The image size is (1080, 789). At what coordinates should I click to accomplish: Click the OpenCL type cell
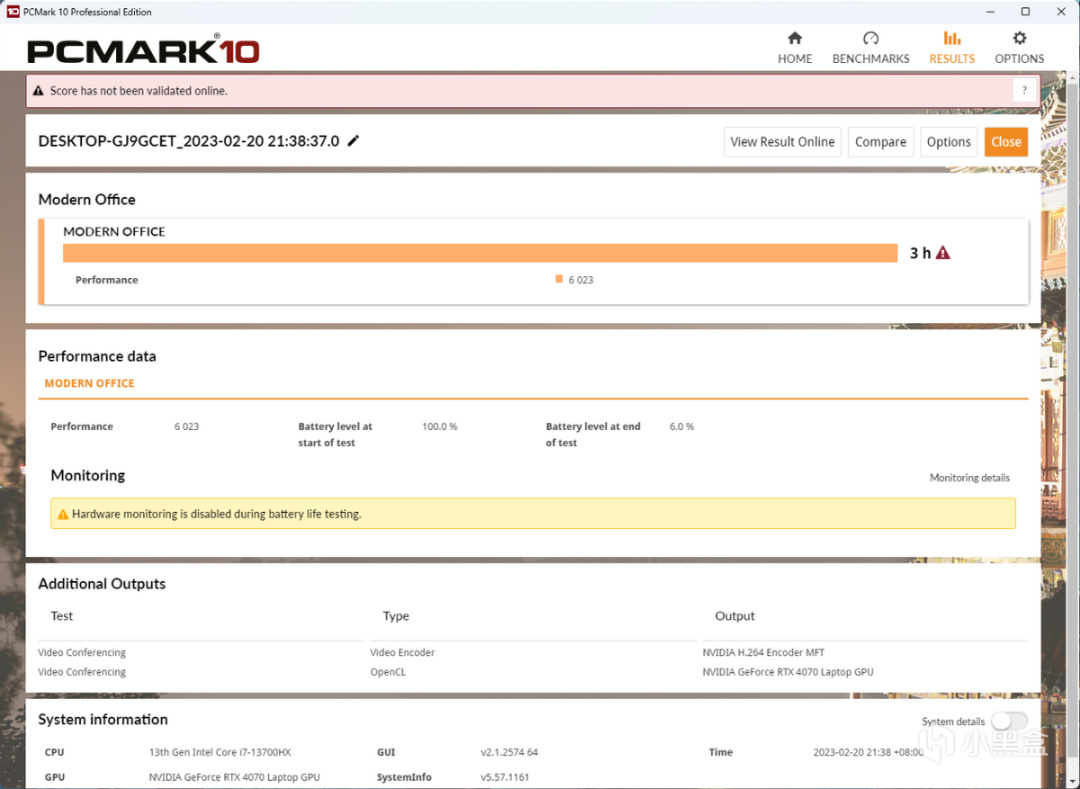click(388, 672)
